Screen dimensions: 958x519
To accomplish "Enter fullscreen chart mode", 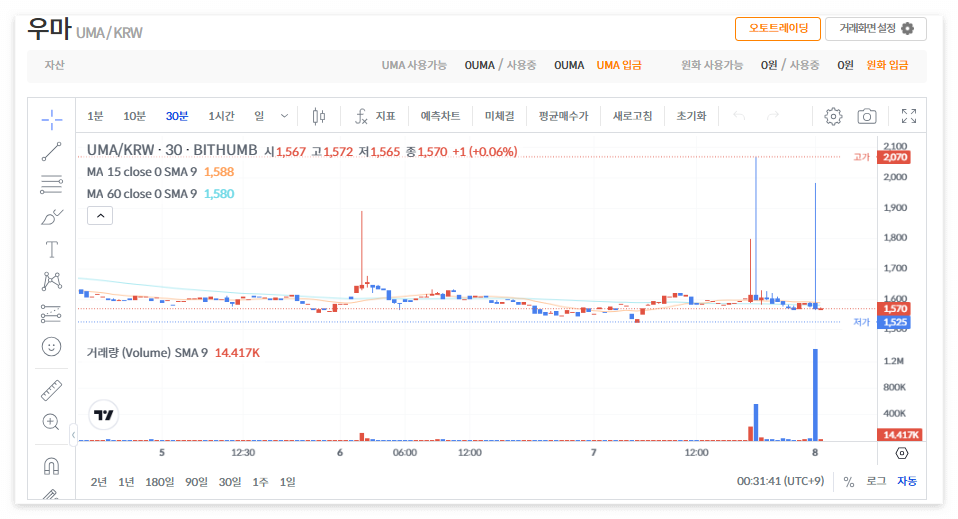I will click(909, 116).
